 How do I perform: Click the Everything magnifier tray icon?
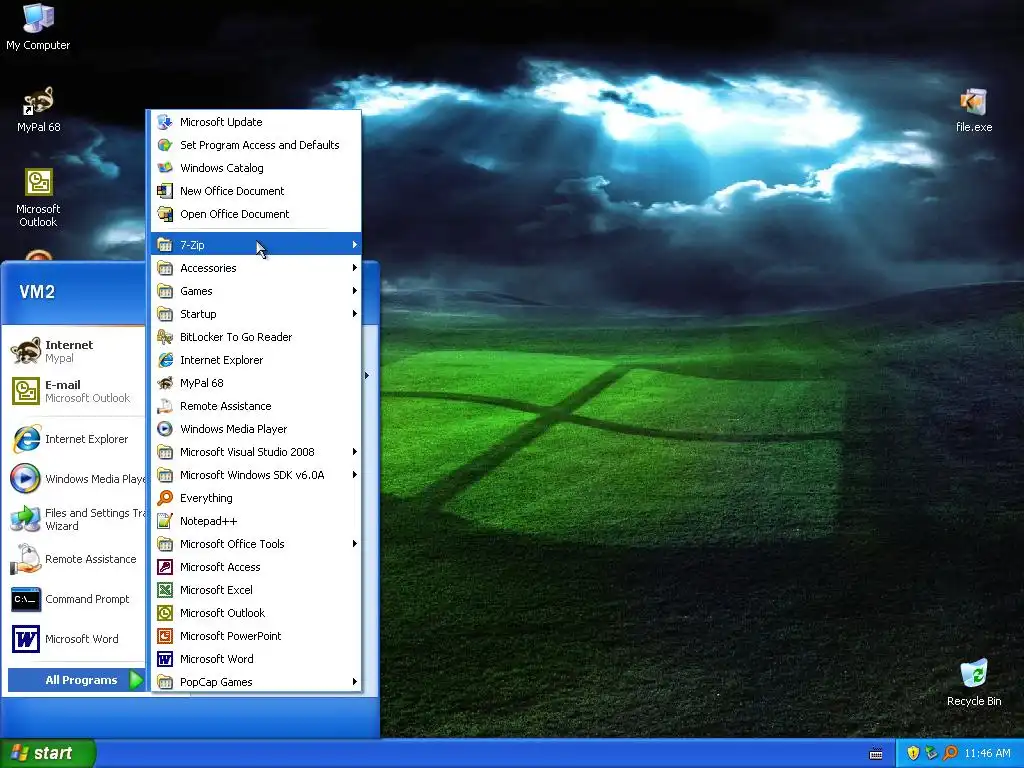[951, 753]
